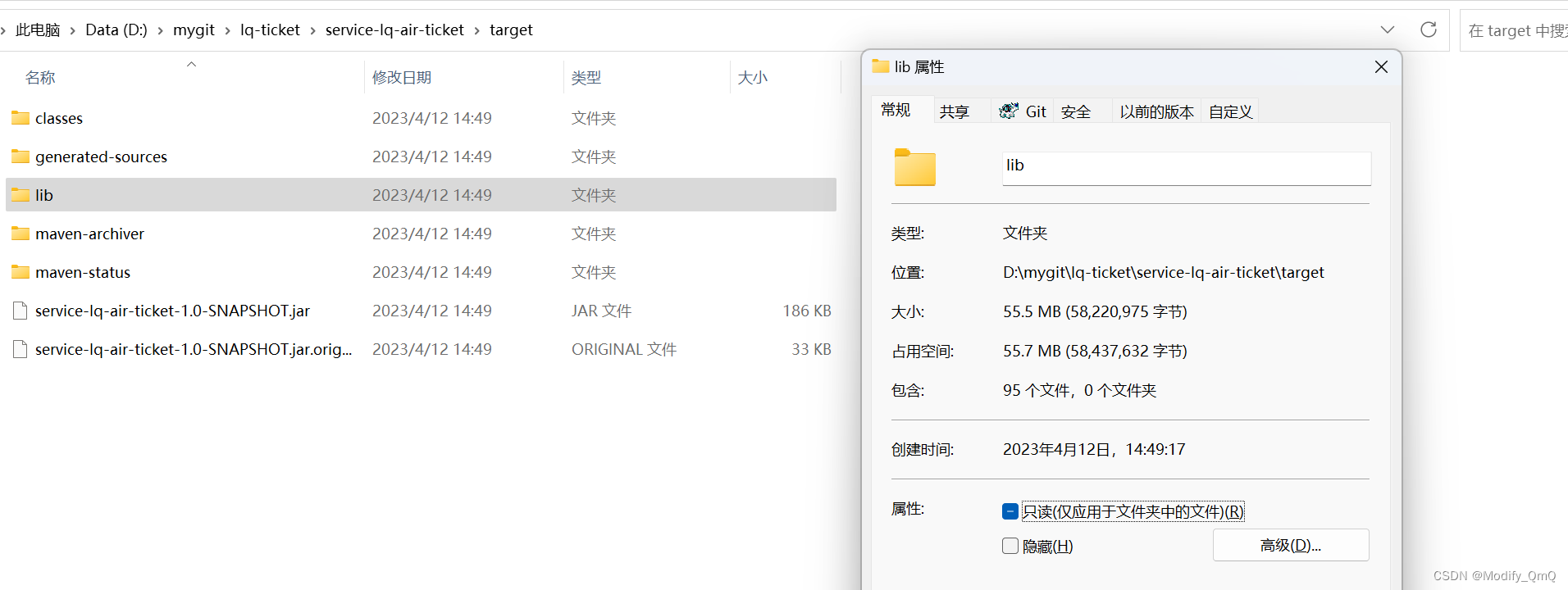Screen dimensions: 1568x590
Task: Open the Git tab
Action: pyautogui.click(x=1023, y=111)
